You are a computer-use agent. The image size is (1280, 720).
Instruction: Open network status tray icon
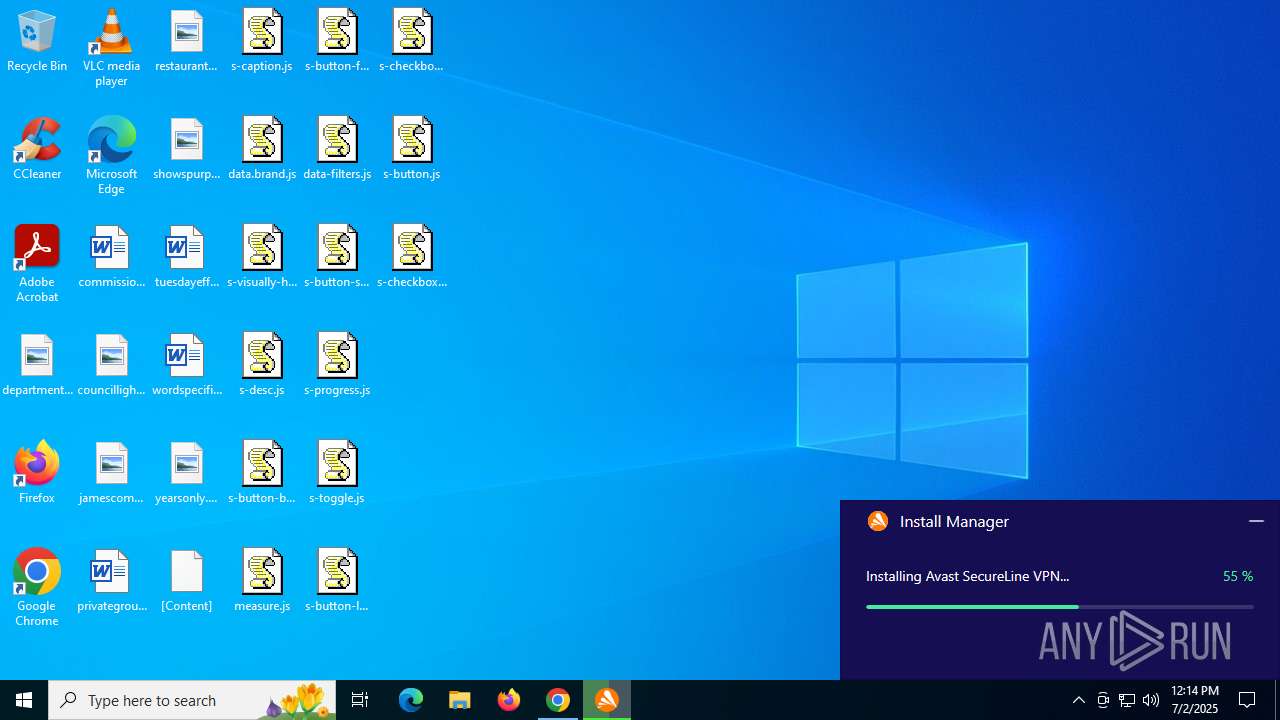[1127, 700]
